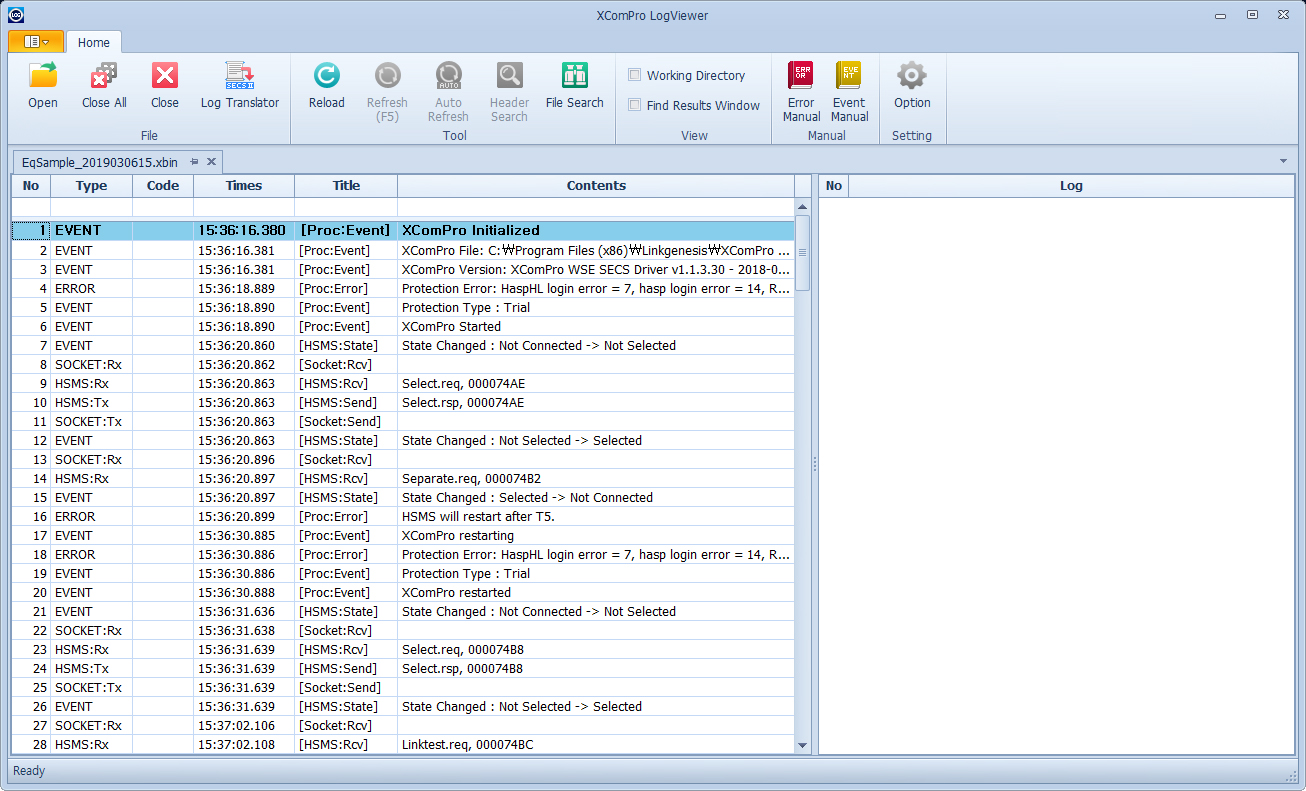Select row 1 XComPro Initialized
The height and width of the screenshot is (791, 1306).
click(x=403, y=230)
